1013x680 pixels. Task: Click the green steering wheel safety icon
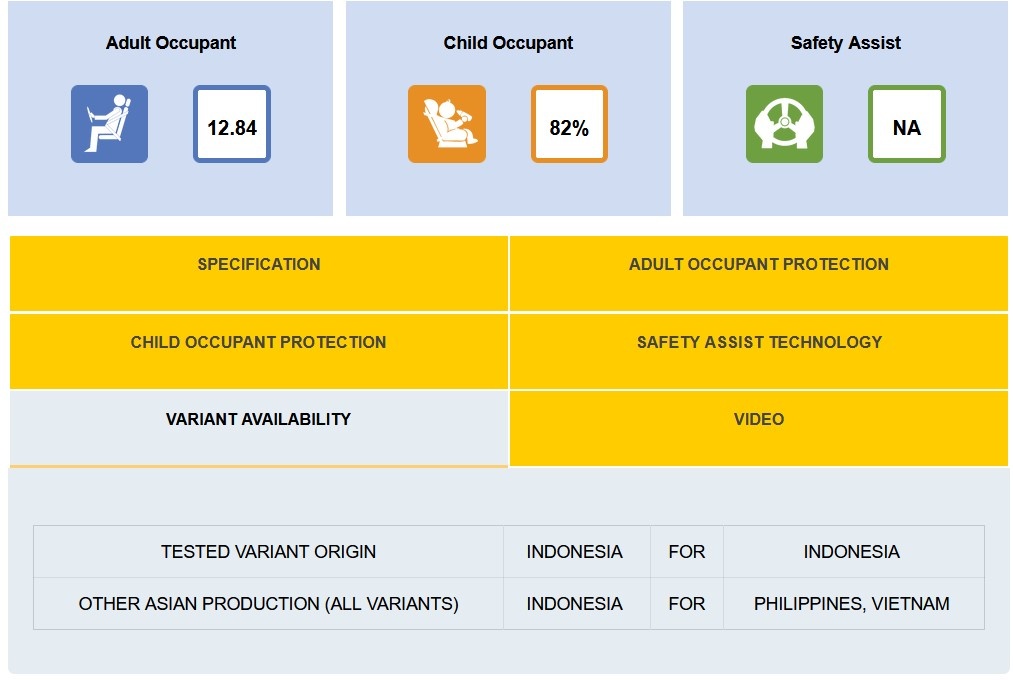click(x=784, y=124)
